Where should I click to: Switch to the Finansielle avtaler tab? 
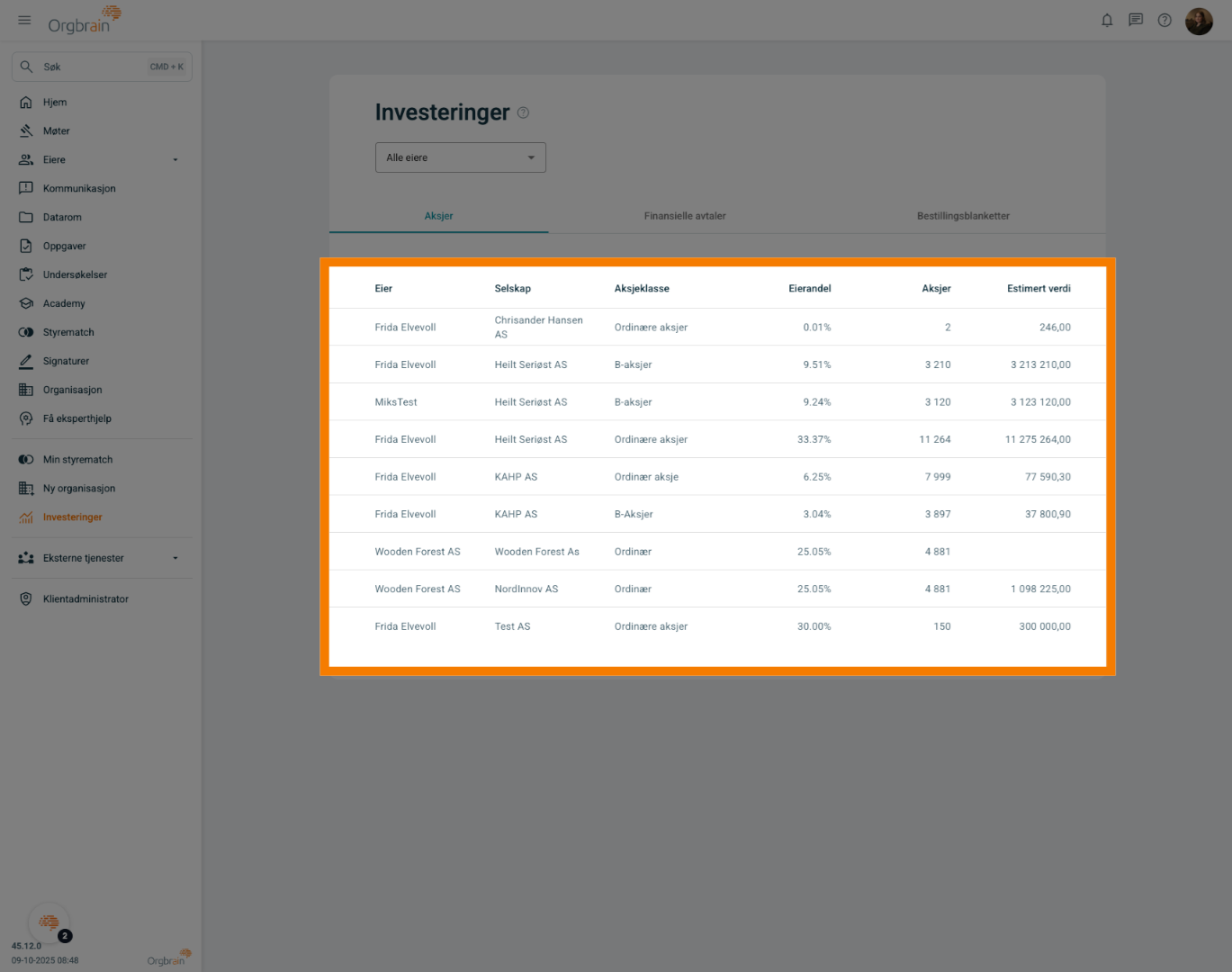pos(685,216)
